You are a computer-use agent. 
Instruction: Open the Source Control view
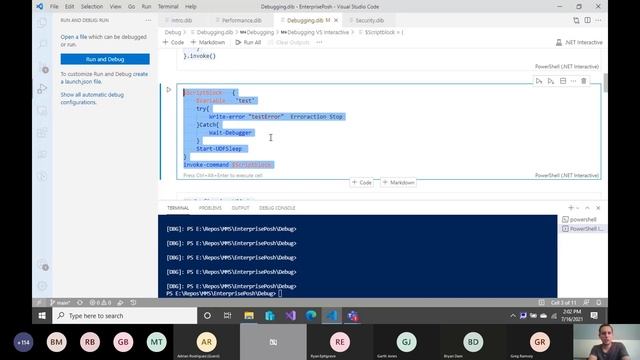pyautogui.click(x=42, y=67)
